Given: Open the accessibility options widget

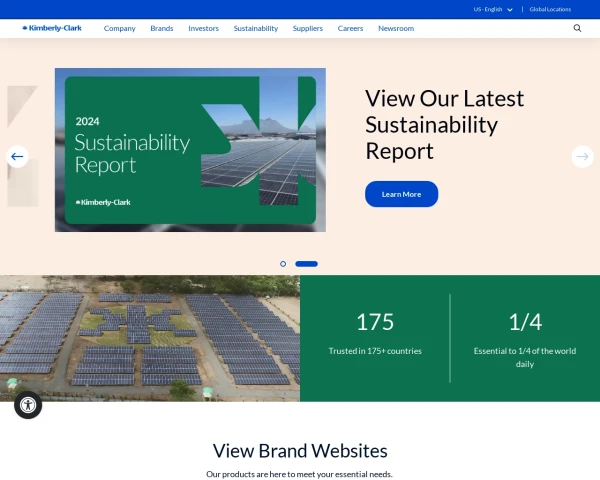Looking at the screenshot, I should point(28,405).
